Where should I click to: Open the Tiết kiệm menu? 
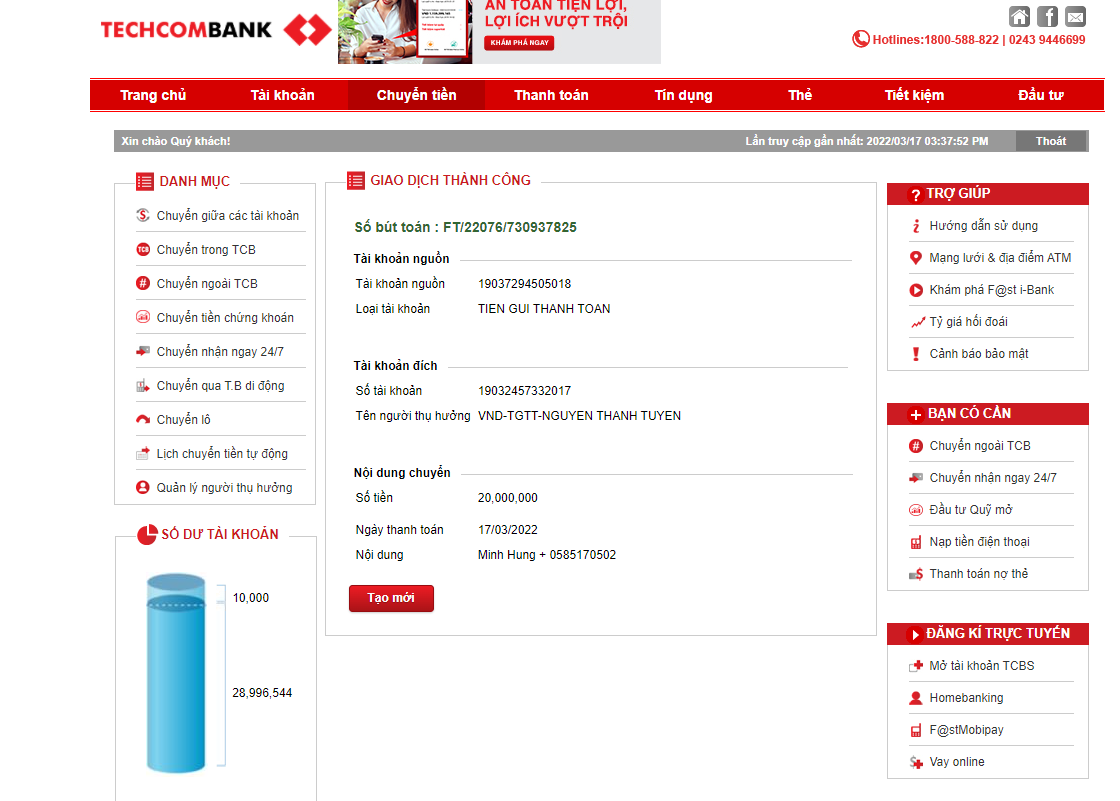914,95
